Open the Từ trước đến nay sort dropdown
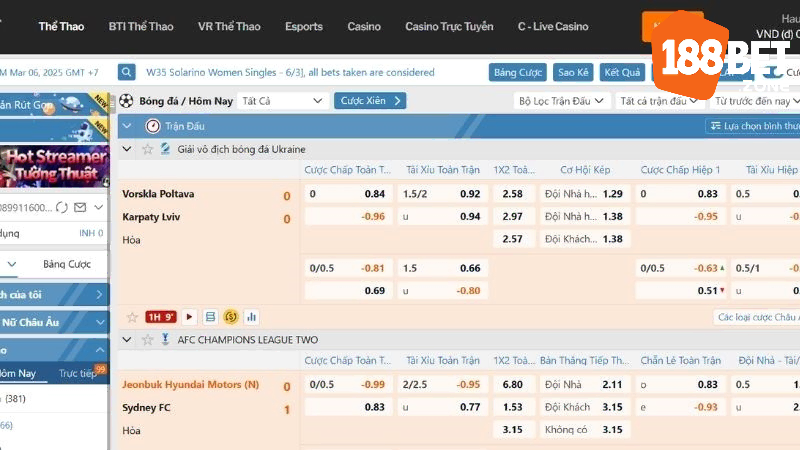Viewport: 800px width, 450px height. (757, 101)
